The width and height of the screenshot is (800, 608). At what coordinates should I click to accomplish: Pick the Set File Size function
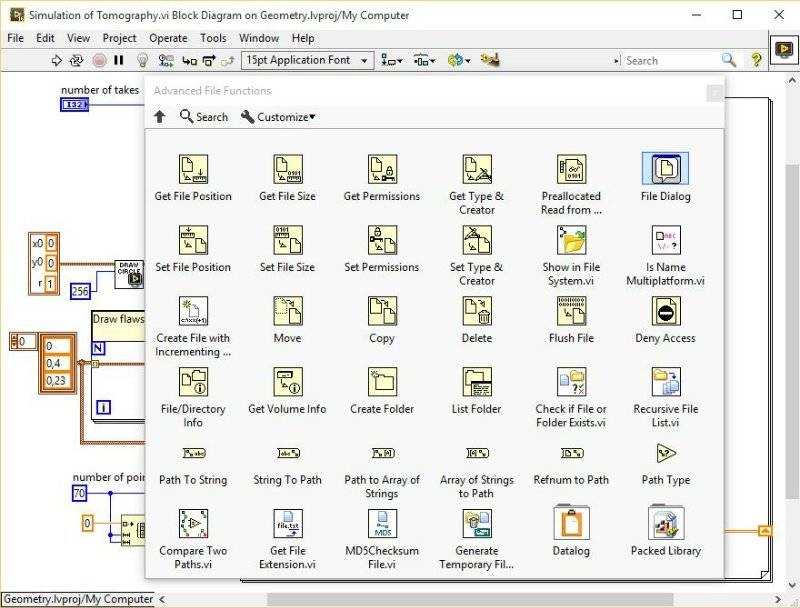tap(288, 240)
